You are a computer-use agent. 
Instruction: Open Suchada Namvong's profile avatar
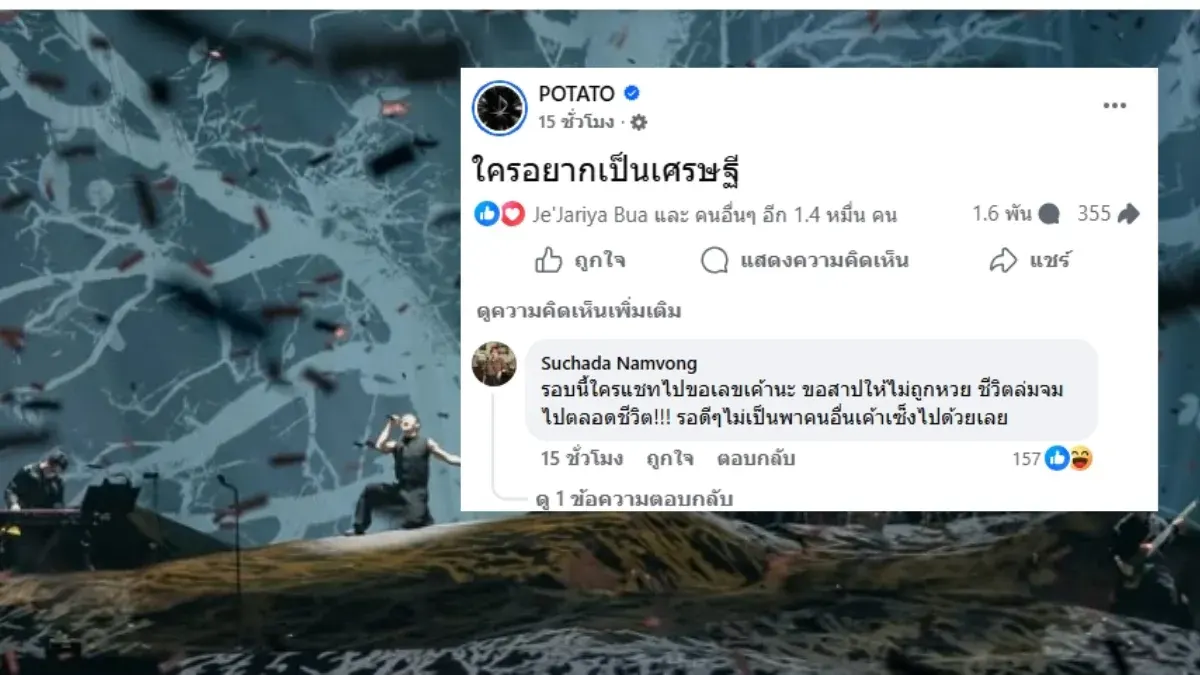(x=494, y=363)
